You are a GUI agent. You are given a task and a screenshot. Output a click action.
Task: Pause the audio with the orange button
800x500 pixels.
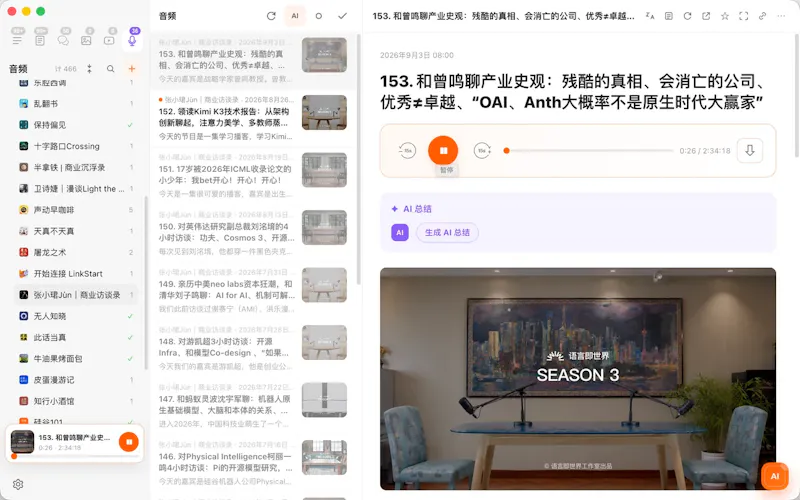click(443, 151)
